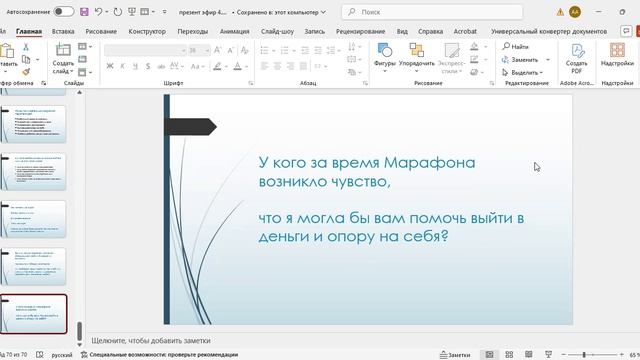Image resolution: width=640 pixels, height=360 pixels.
Task: Click the accessibility recommendations status text
Action: [x=160, y=355]
